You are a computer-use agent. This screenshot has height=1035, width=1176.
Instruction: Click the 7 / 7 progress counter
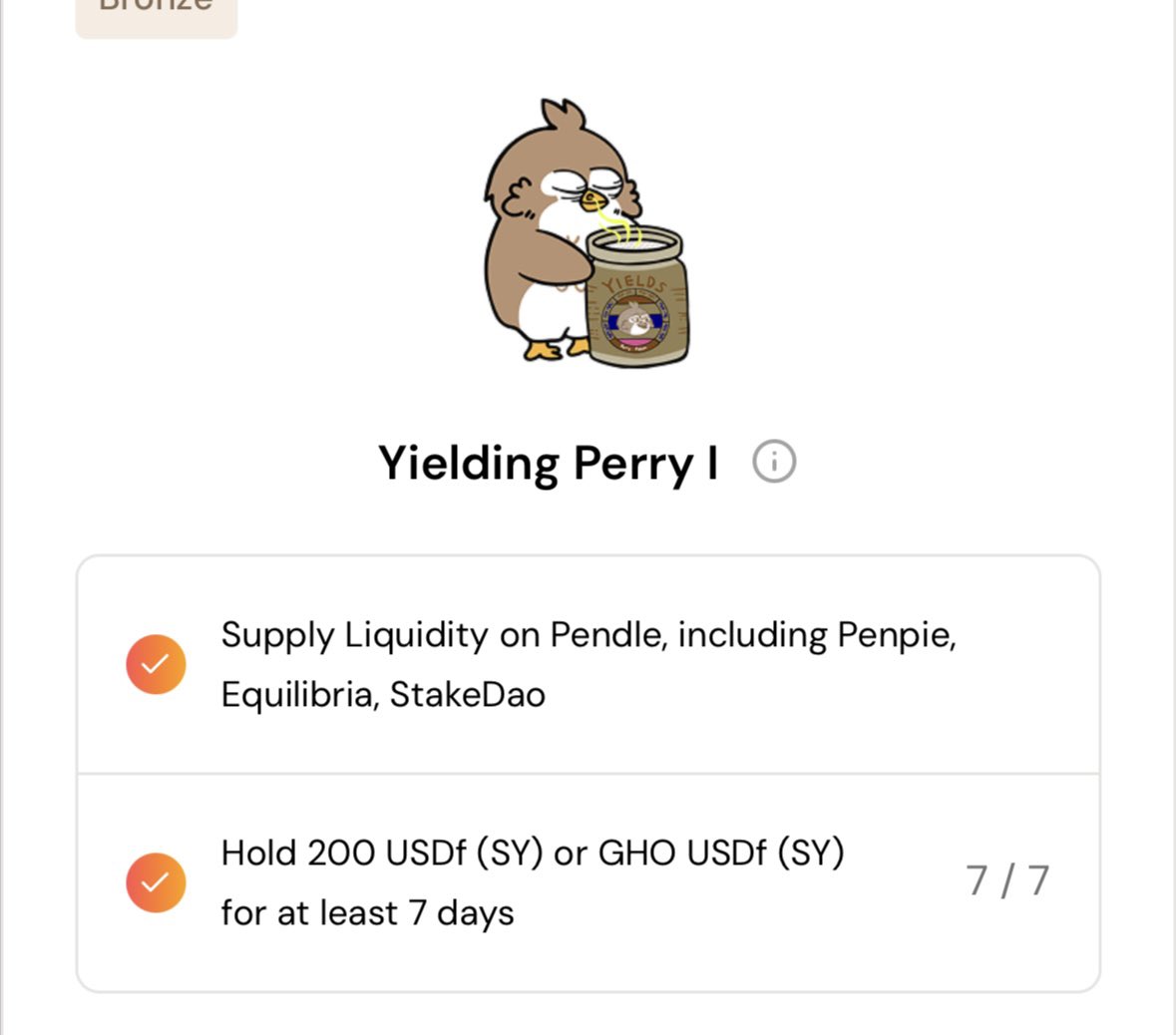tap(1007, 880)
